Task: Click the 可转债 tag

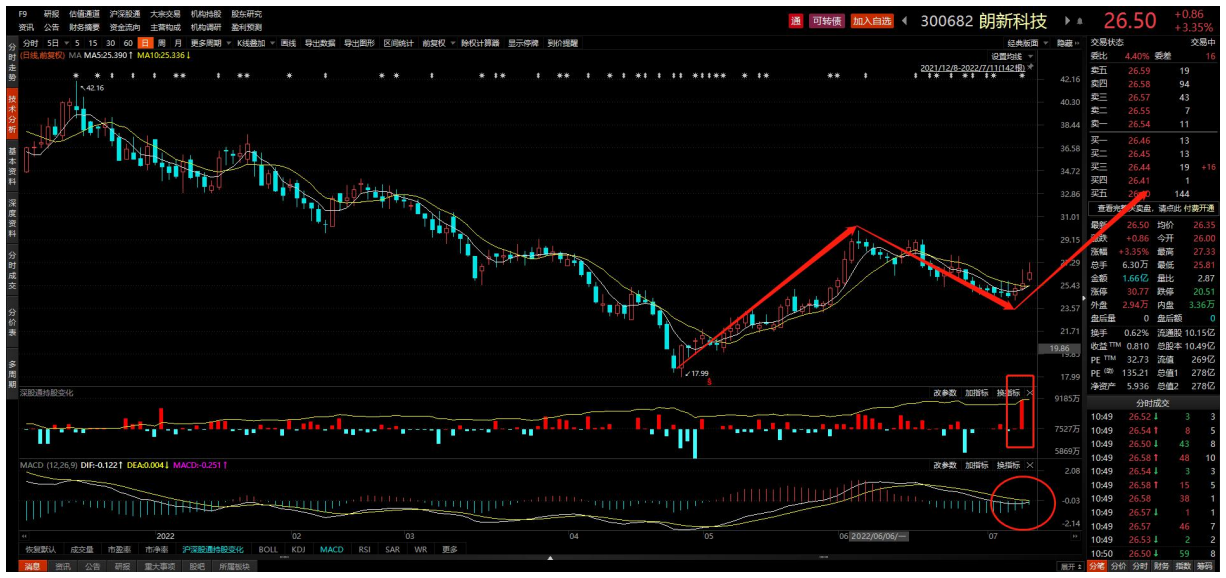Action: pyautogui.click(x=827, y=21)
